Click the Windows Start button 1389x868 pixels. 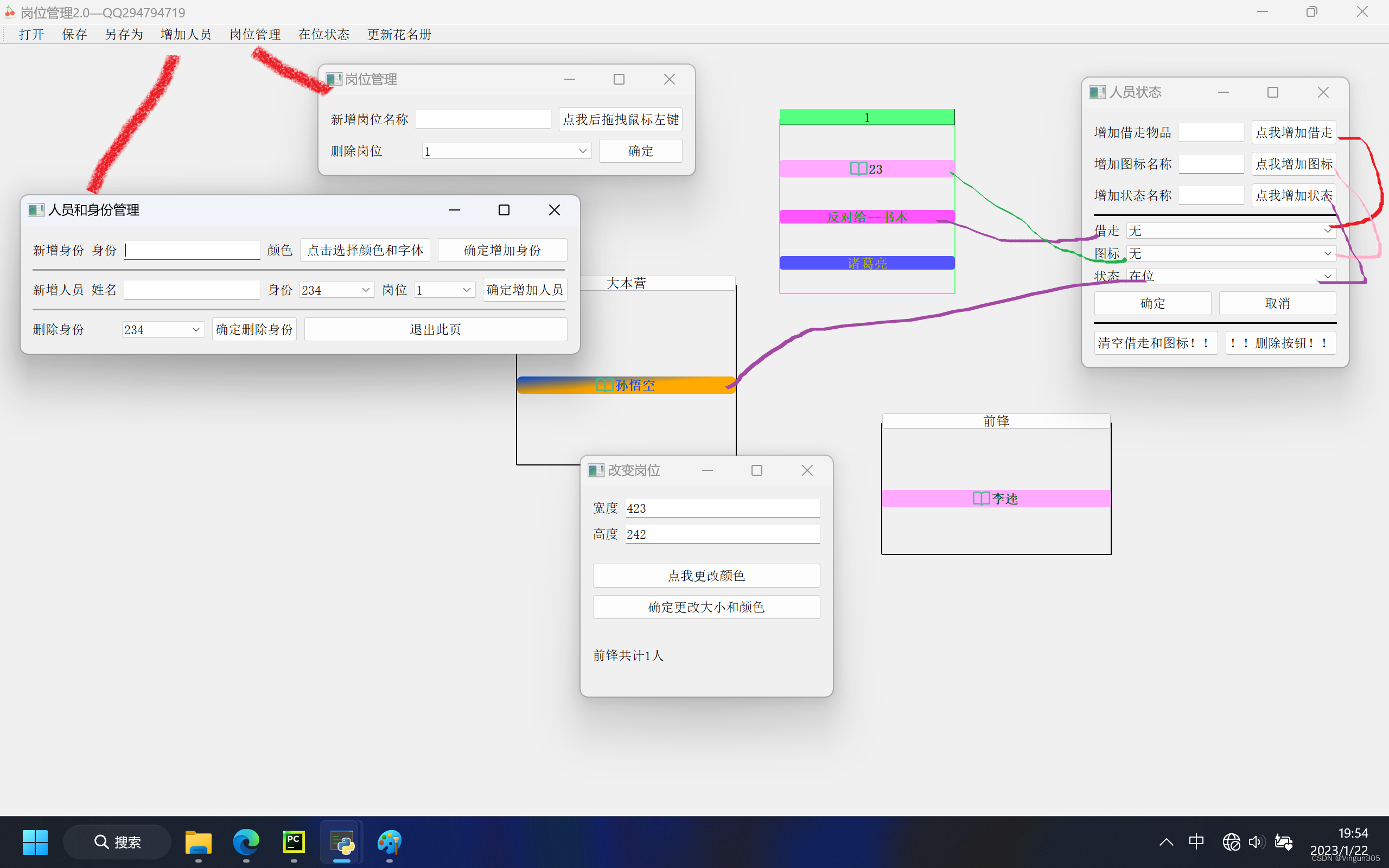coord(35,841)
